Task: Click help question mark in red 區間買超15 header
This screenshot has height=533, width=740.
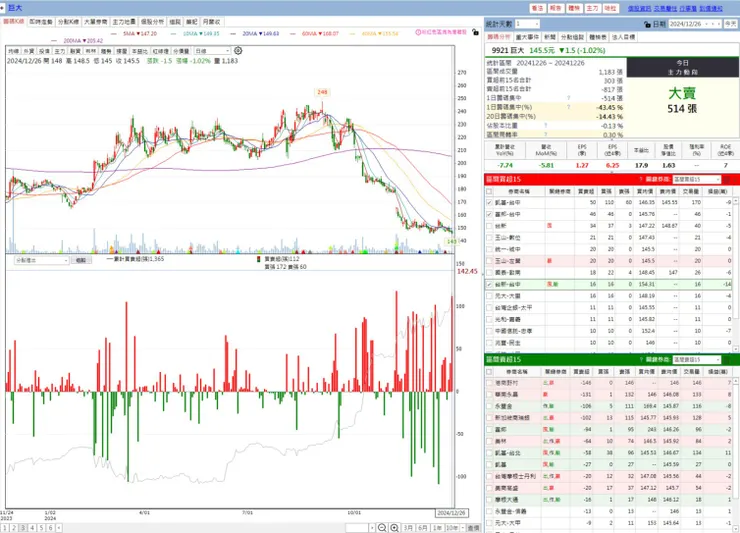Action: pos(641,179)
